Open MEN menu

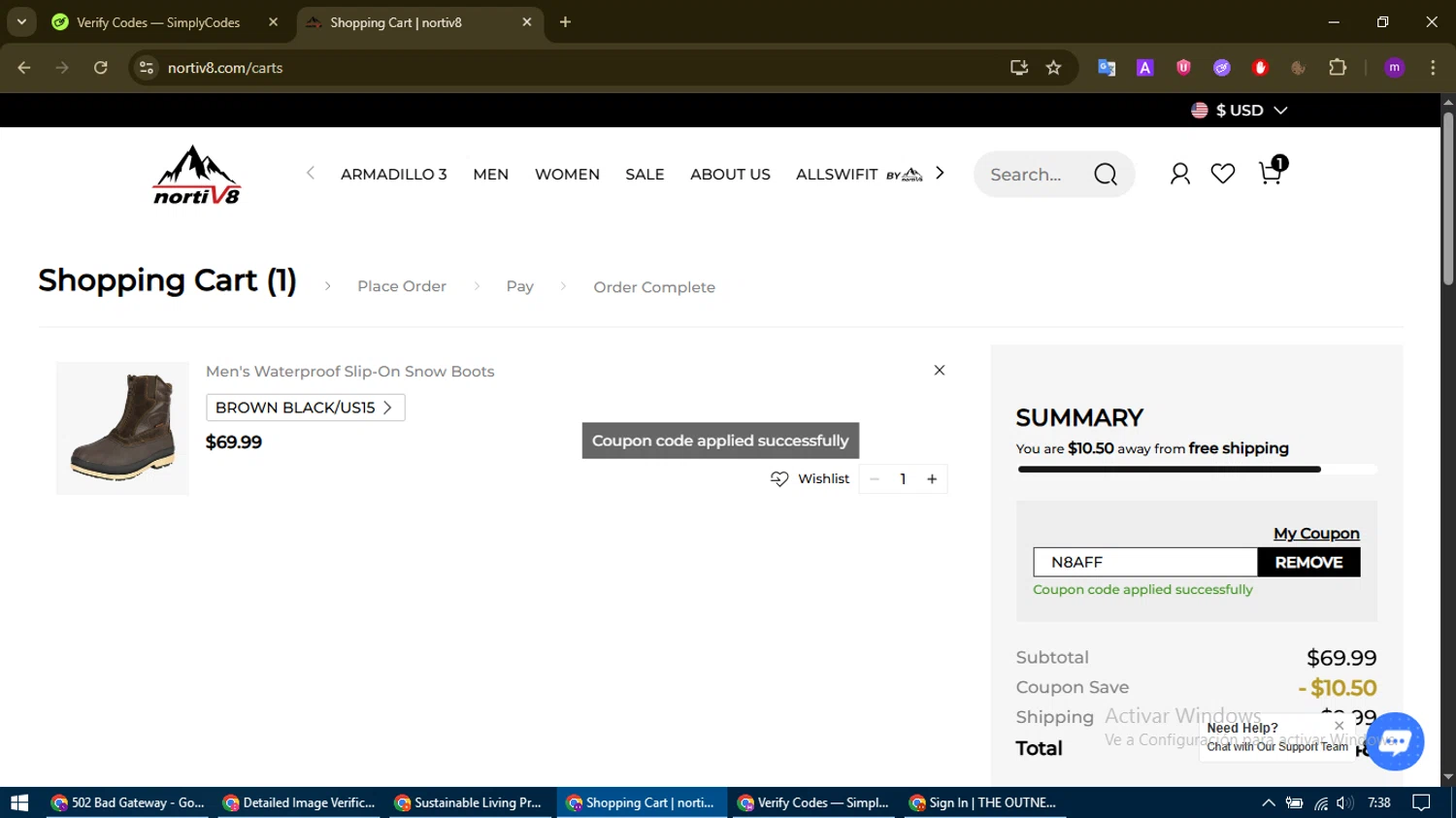pos(490,175)
